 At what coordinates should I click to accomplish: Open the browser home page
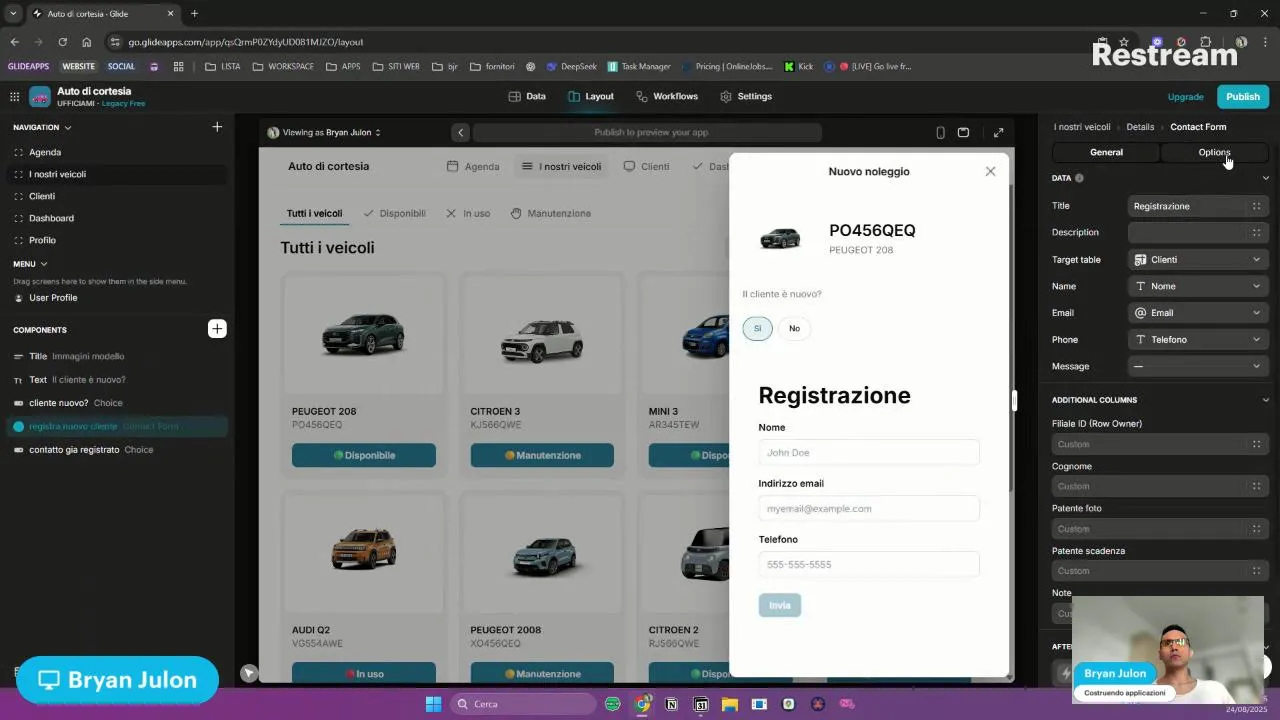coord(87,42)
